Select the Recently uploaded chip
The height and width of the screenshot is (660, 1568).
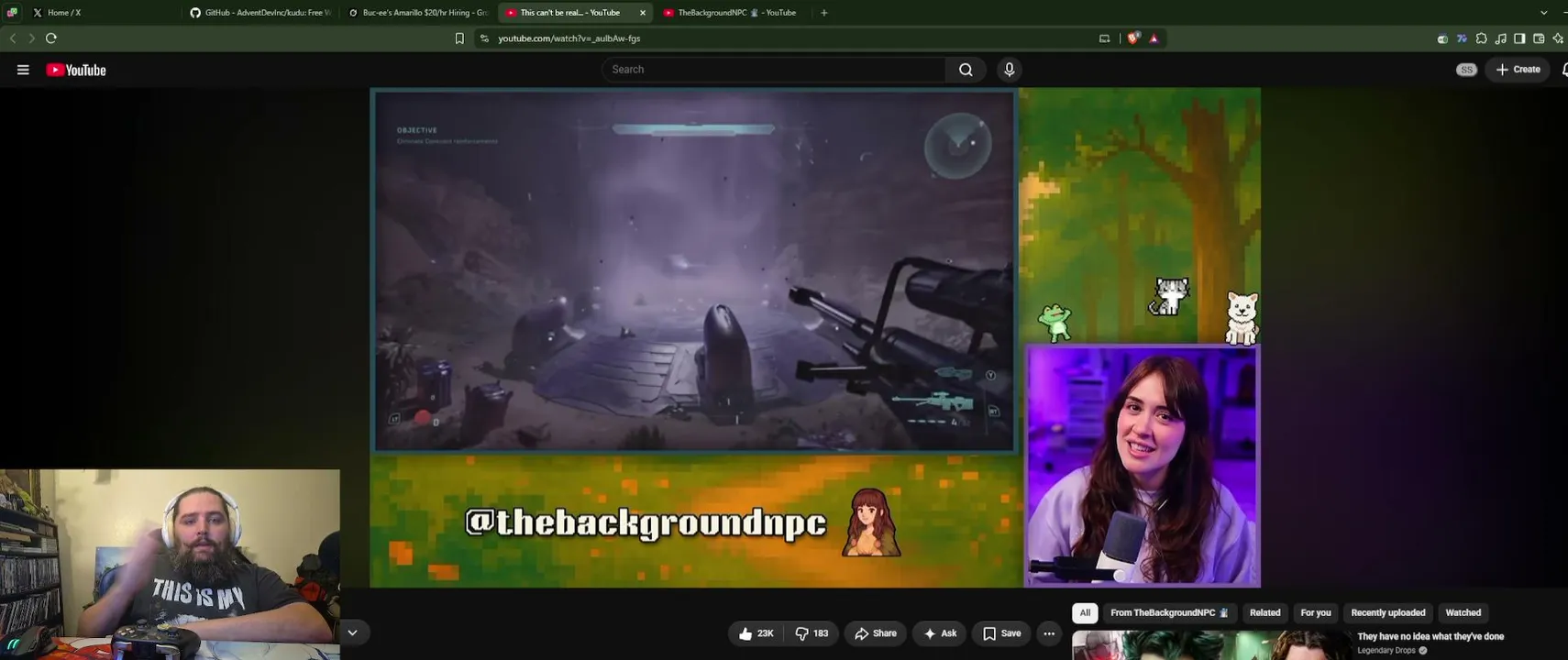(x=1388, y=612)
